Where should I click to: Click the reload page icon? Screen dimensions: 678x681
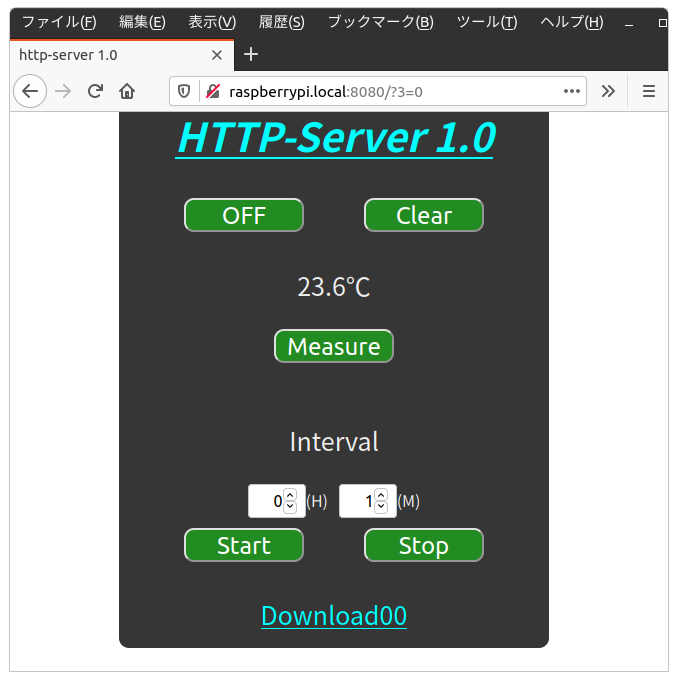(95, 91)
